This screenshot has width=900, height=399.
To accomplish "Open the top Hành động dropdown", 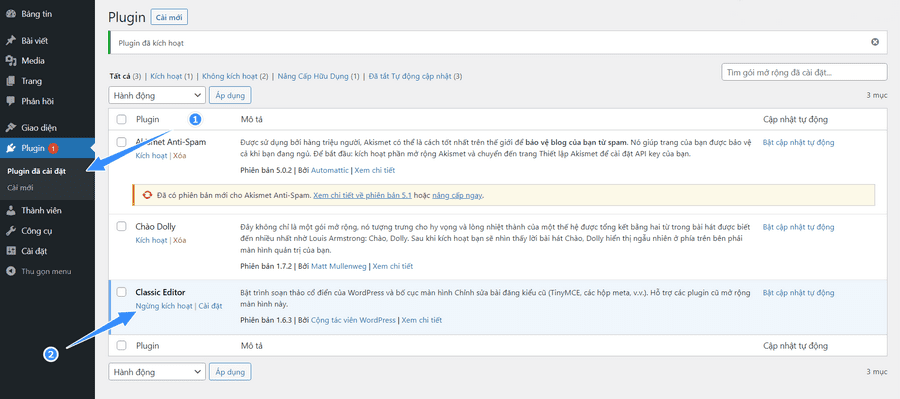I will coord(157,95).
